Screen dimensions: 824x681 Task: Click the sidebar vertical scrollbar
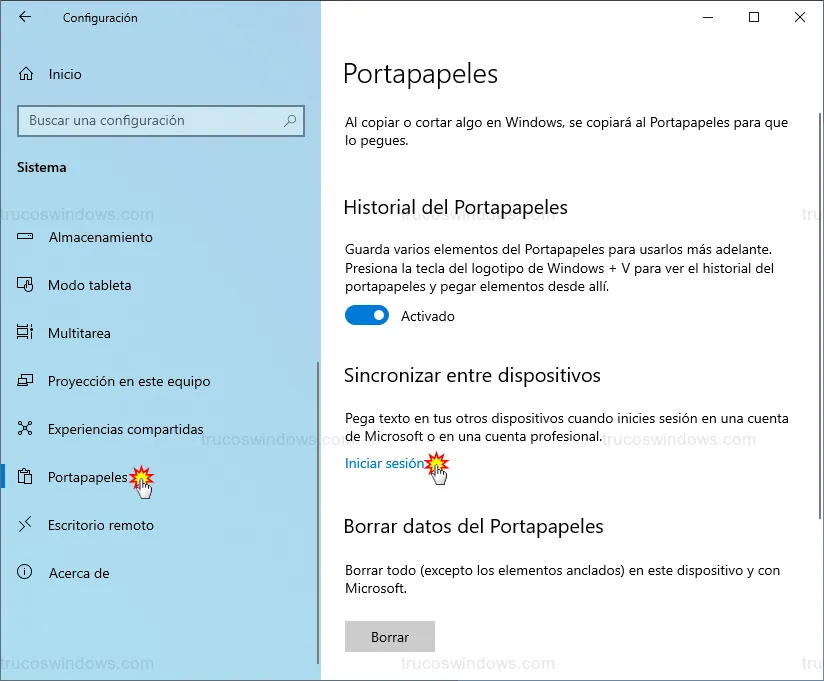pos(318,500)
